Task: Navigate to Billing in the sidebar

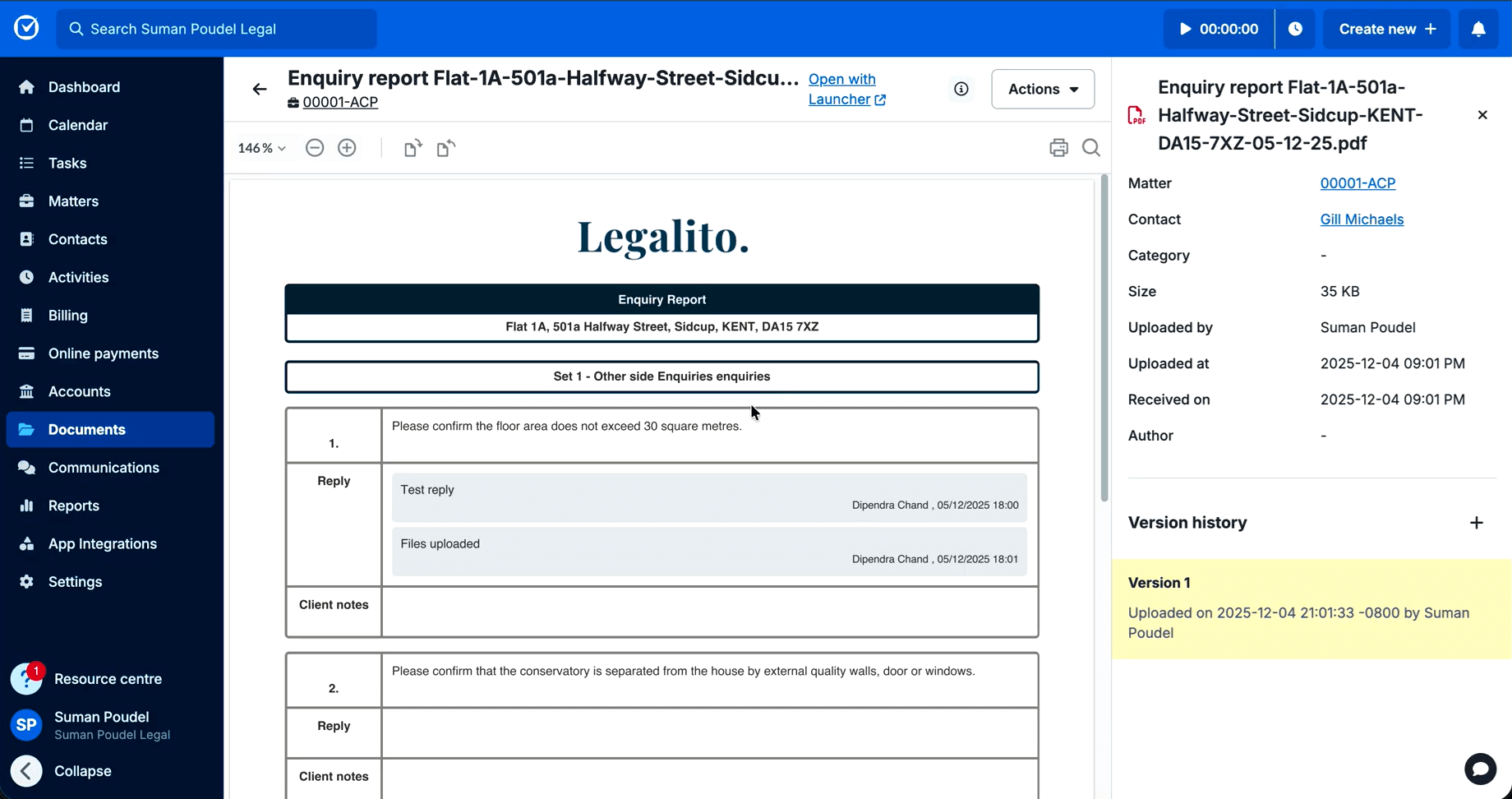Action: [67, 316]
